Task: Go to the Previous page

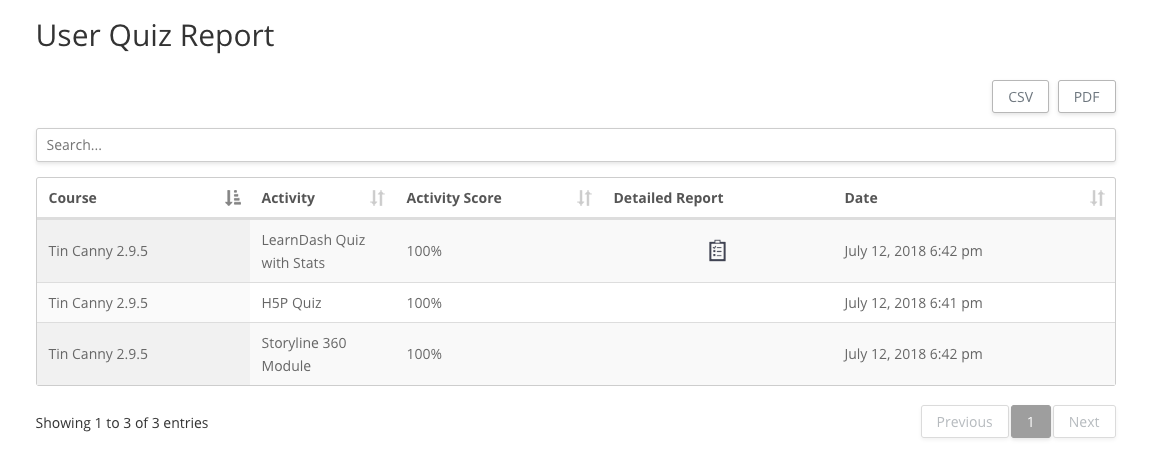Action: point(964,422)
